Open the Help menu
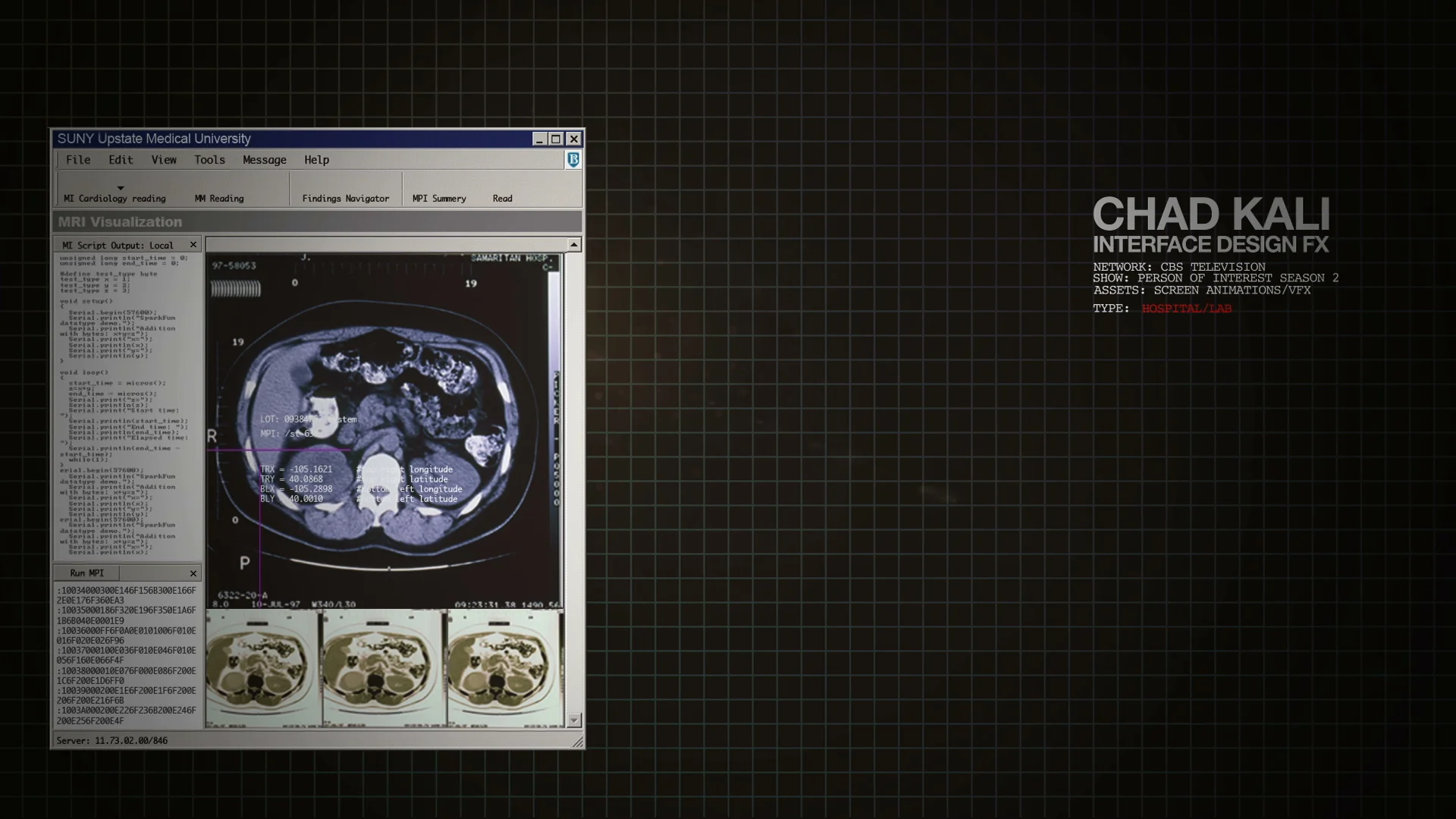The width and height of the screenshot is (1456, 819). [316, 160]
